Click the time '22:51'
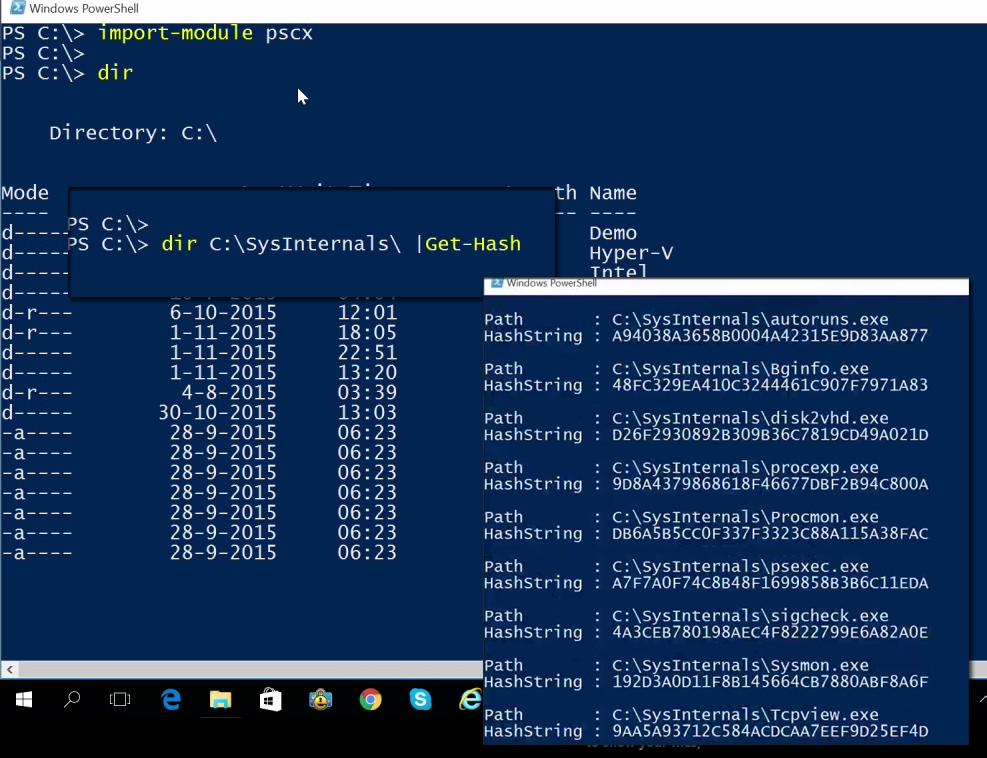Screen dimensions: 987x758 [367, 353]
